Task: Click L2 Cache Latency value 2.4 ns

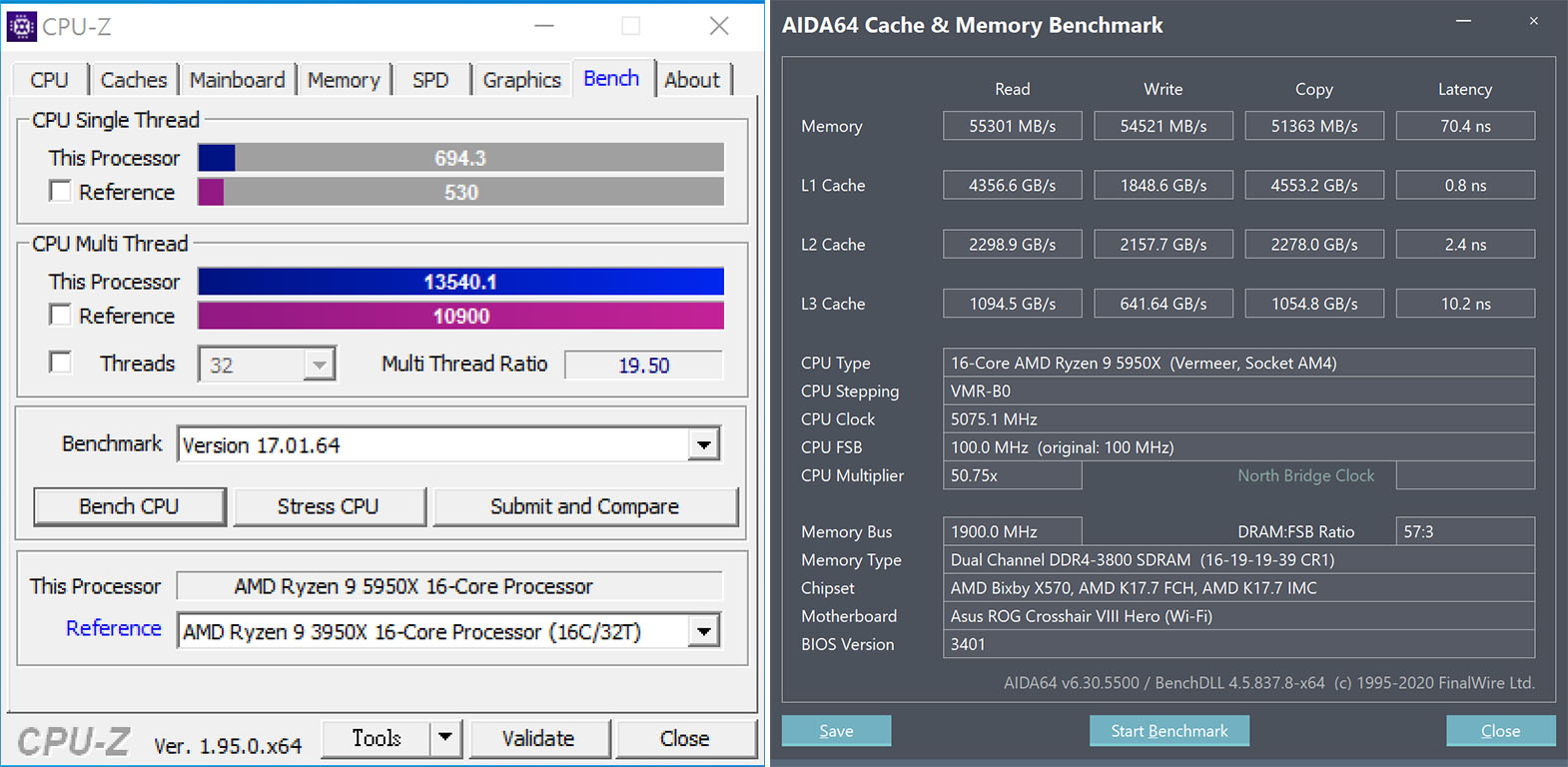Action: tap(1465, 245)
